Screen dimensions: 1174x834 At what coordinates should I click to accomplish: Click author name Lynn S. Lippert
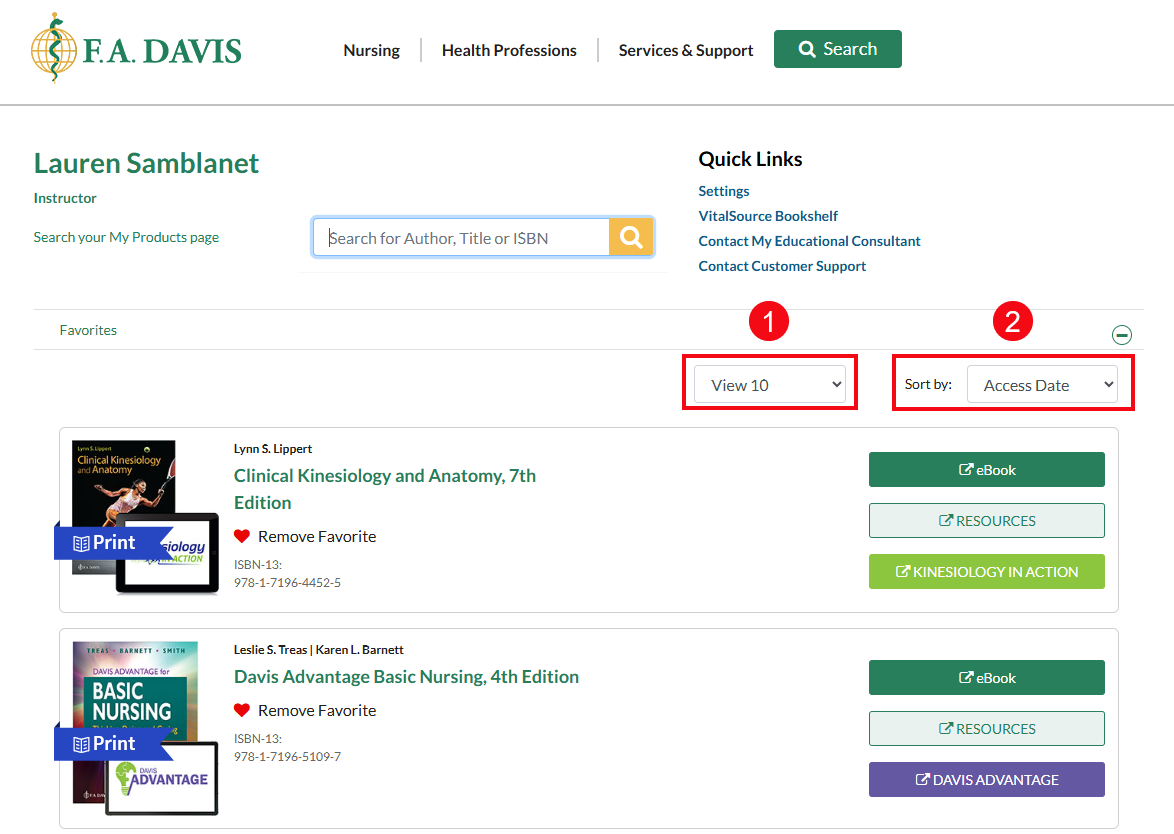273,448
